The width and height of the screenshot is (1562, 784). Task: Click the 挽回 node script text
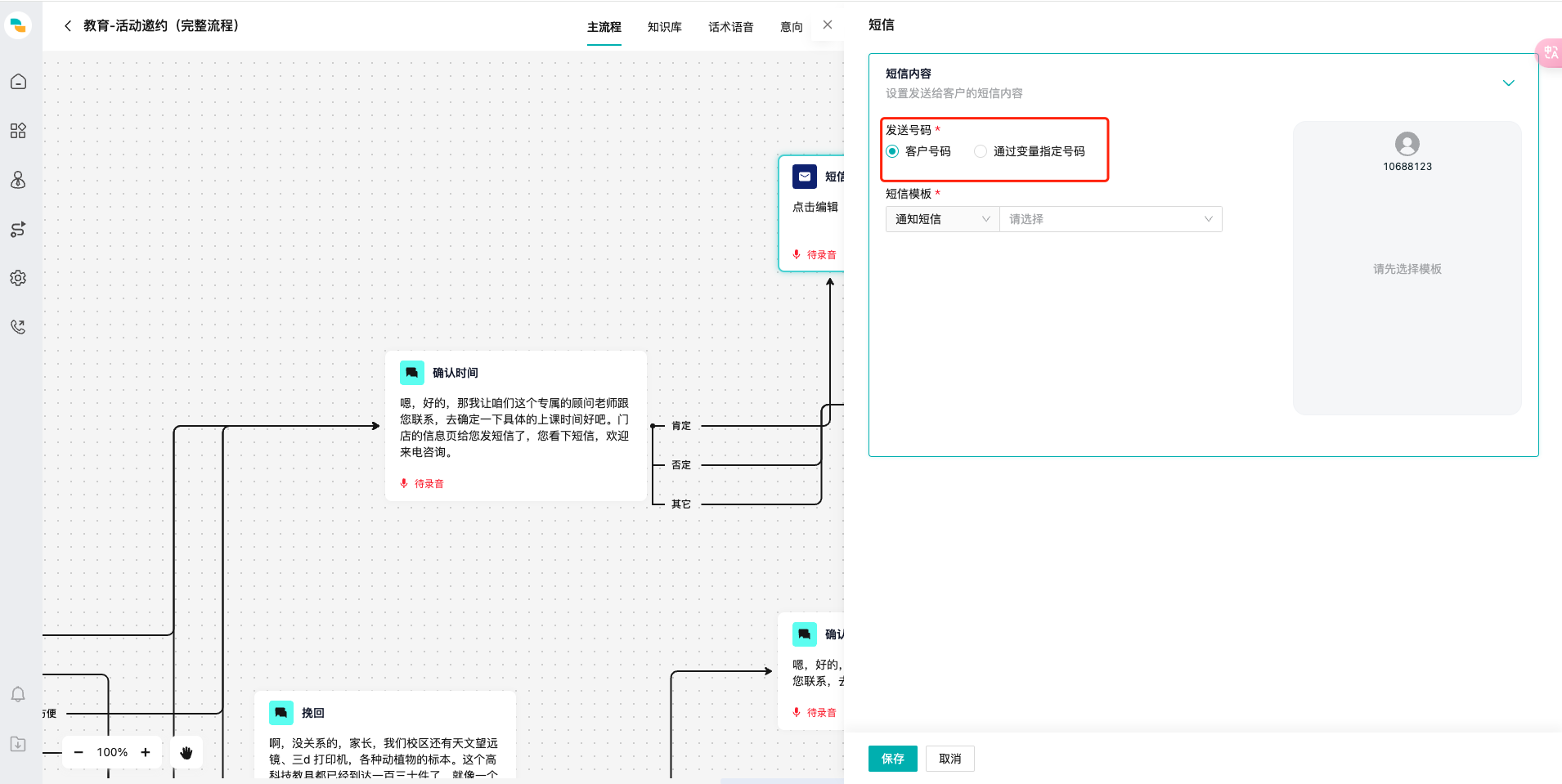coord(384,759)
